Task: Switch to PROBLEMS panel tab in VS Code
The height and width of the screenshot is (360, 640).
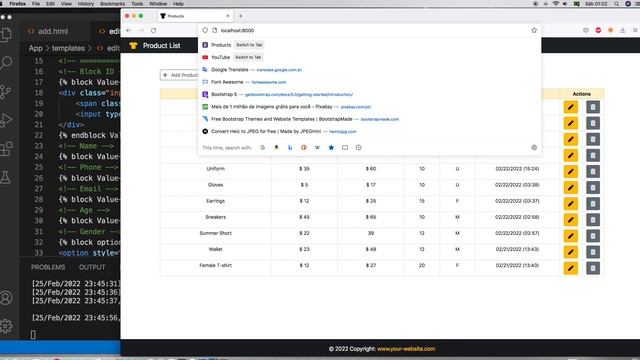Action: (x=48, y=267)
